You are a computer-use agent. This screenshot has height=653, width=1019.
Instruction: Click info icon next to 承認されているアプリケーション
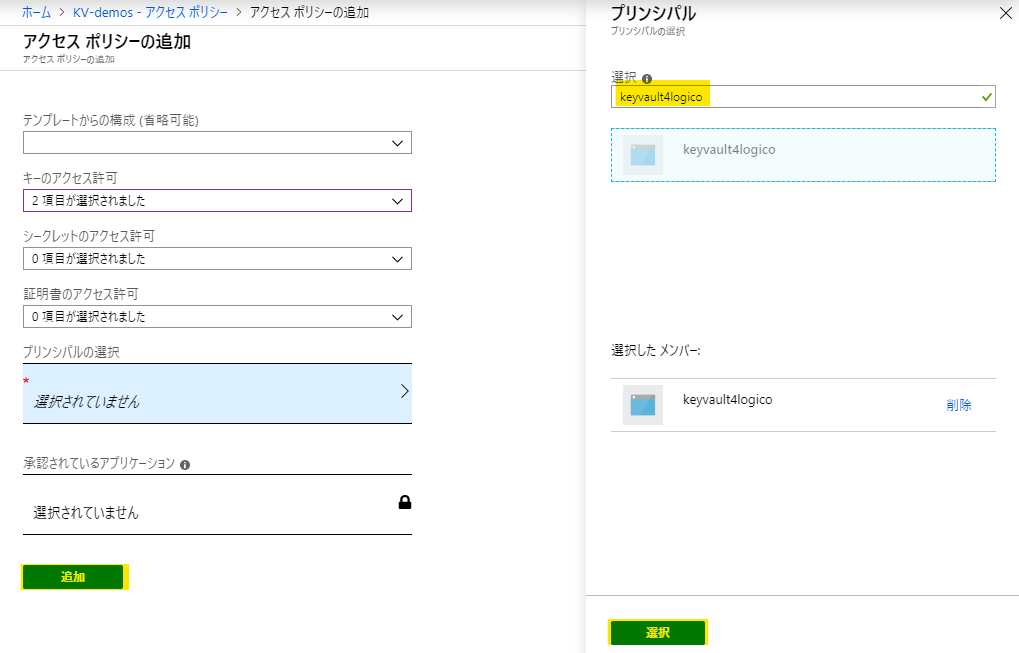[x=185, y=464]
